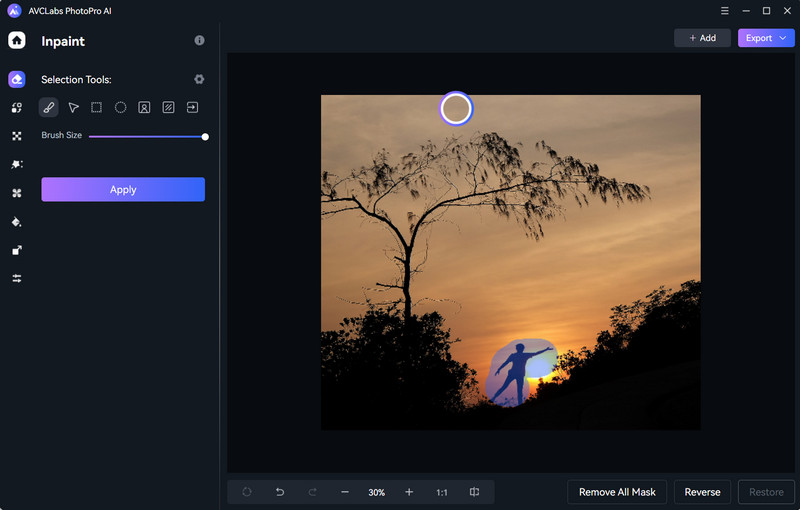
Task: Open Selection Tools settings gear
Action: (x=199, y=79)
